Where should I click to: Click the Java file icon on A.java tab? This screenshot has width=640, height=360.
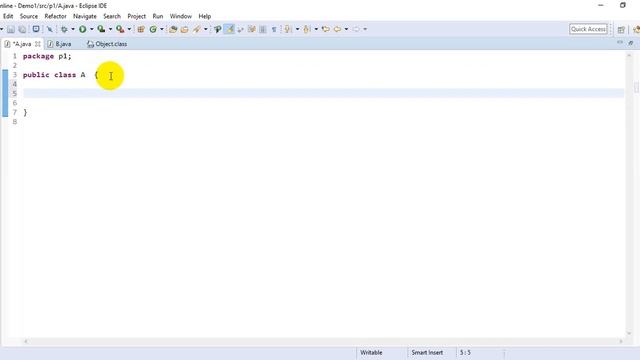coord(7,44)
